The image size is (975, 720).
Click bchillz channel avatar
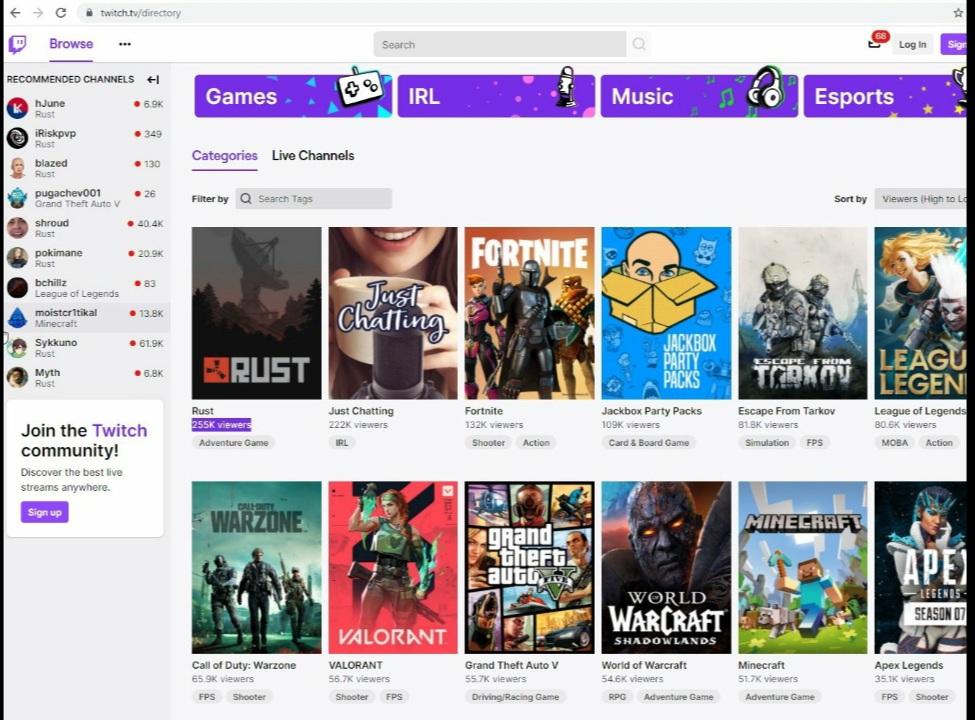[x=17, y=287]
